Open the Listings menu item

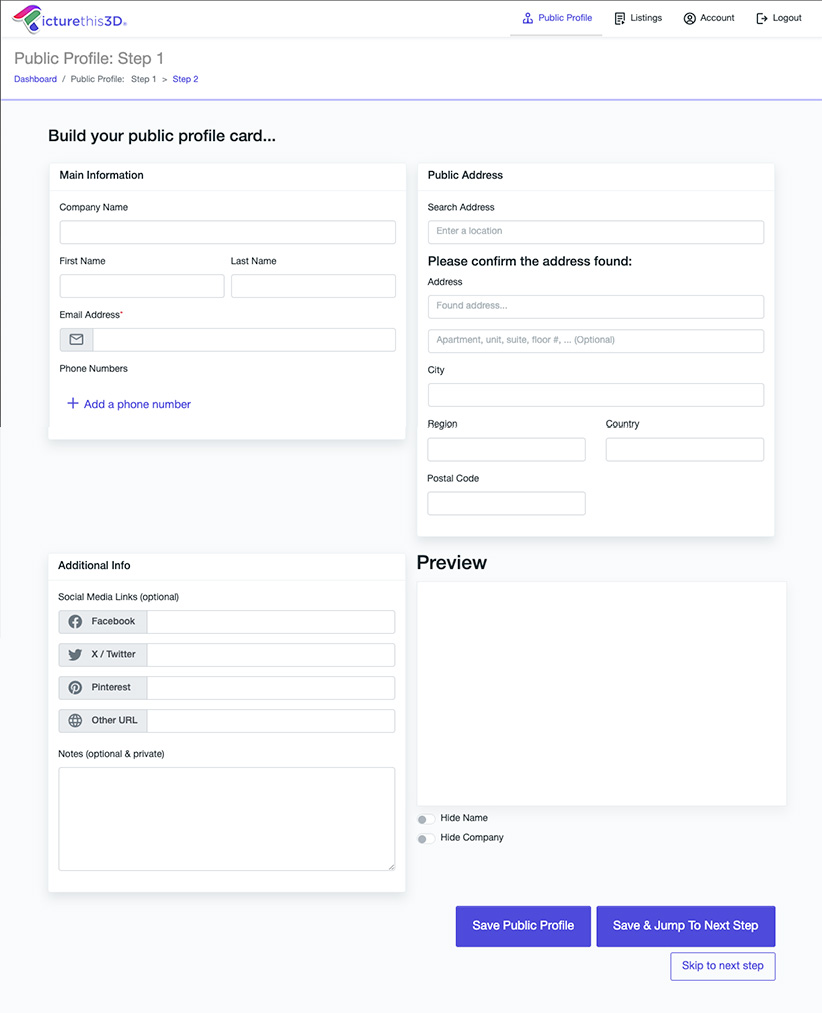[x=638, y=18]
